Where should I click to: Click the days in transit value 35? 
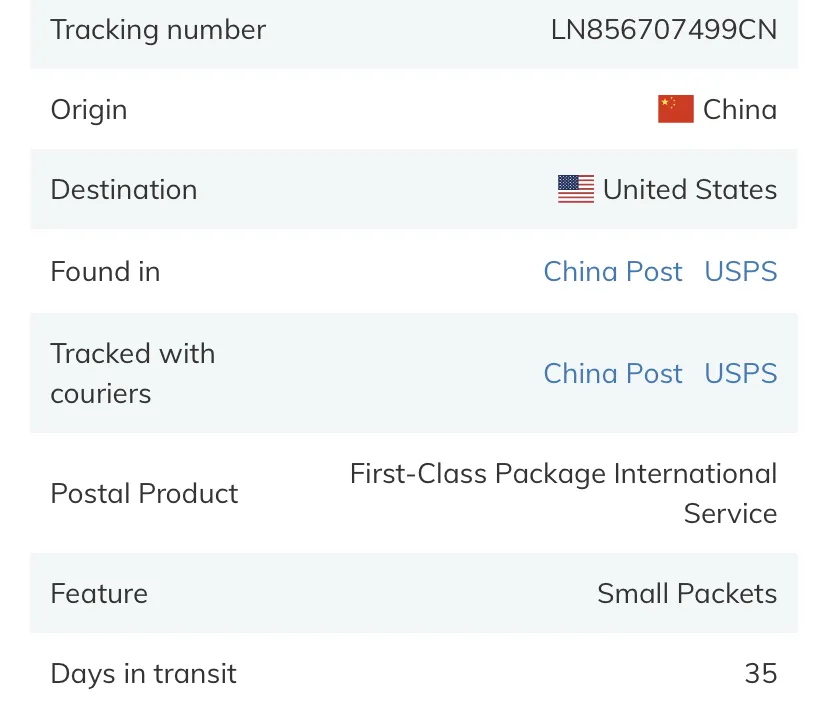pyautogui.click(x=761, y=674)
